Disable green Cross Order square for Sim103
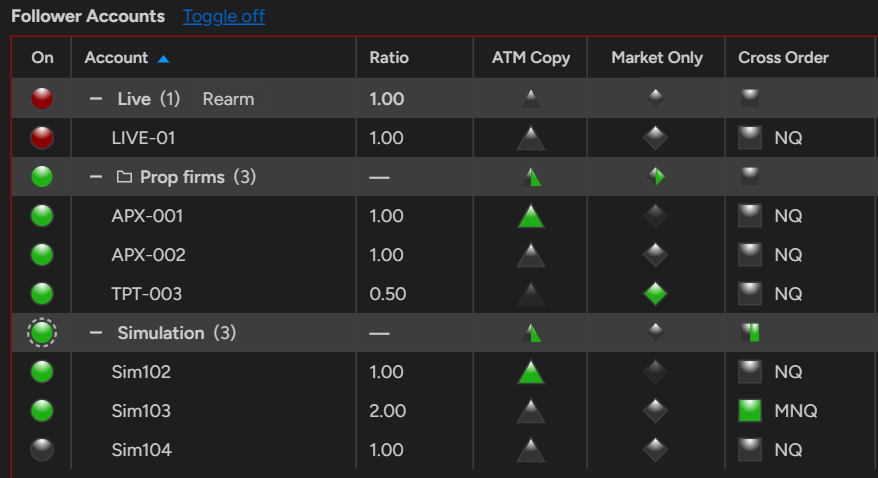 [750, 411]
